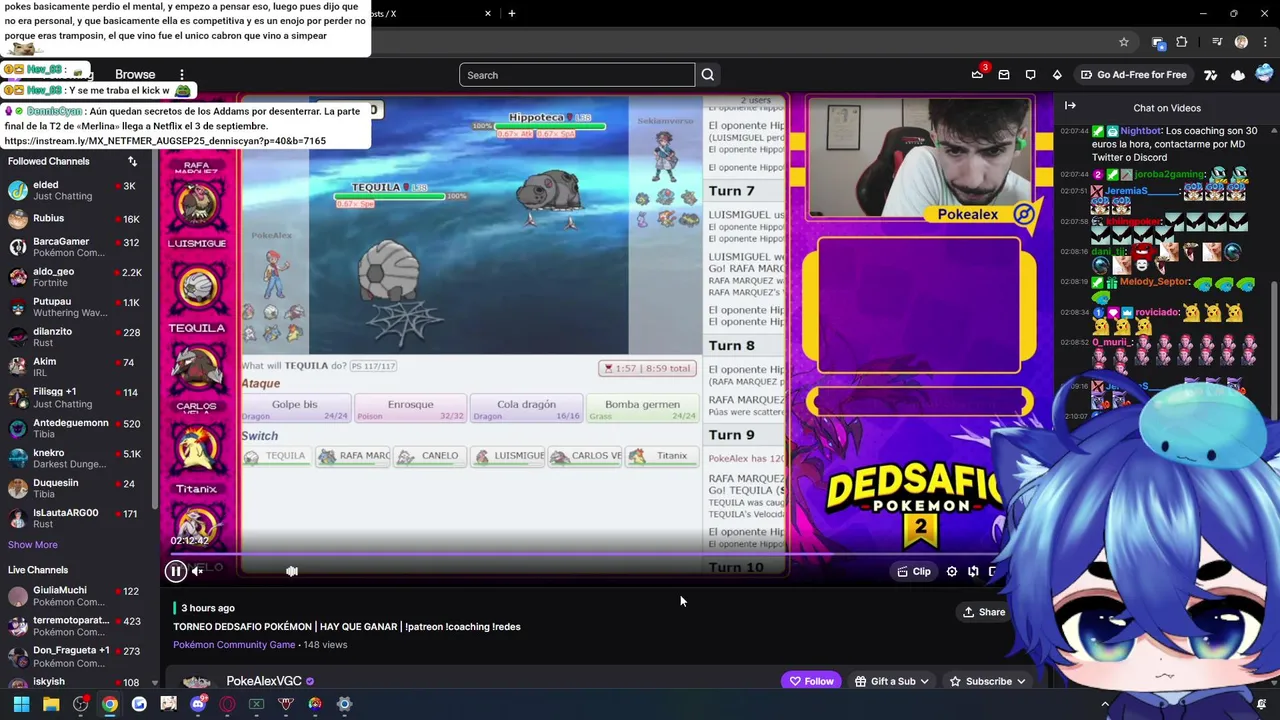Open Windows Settings gear in taskbar
Screen dimensions: 1280x720
tap(345, 704)
